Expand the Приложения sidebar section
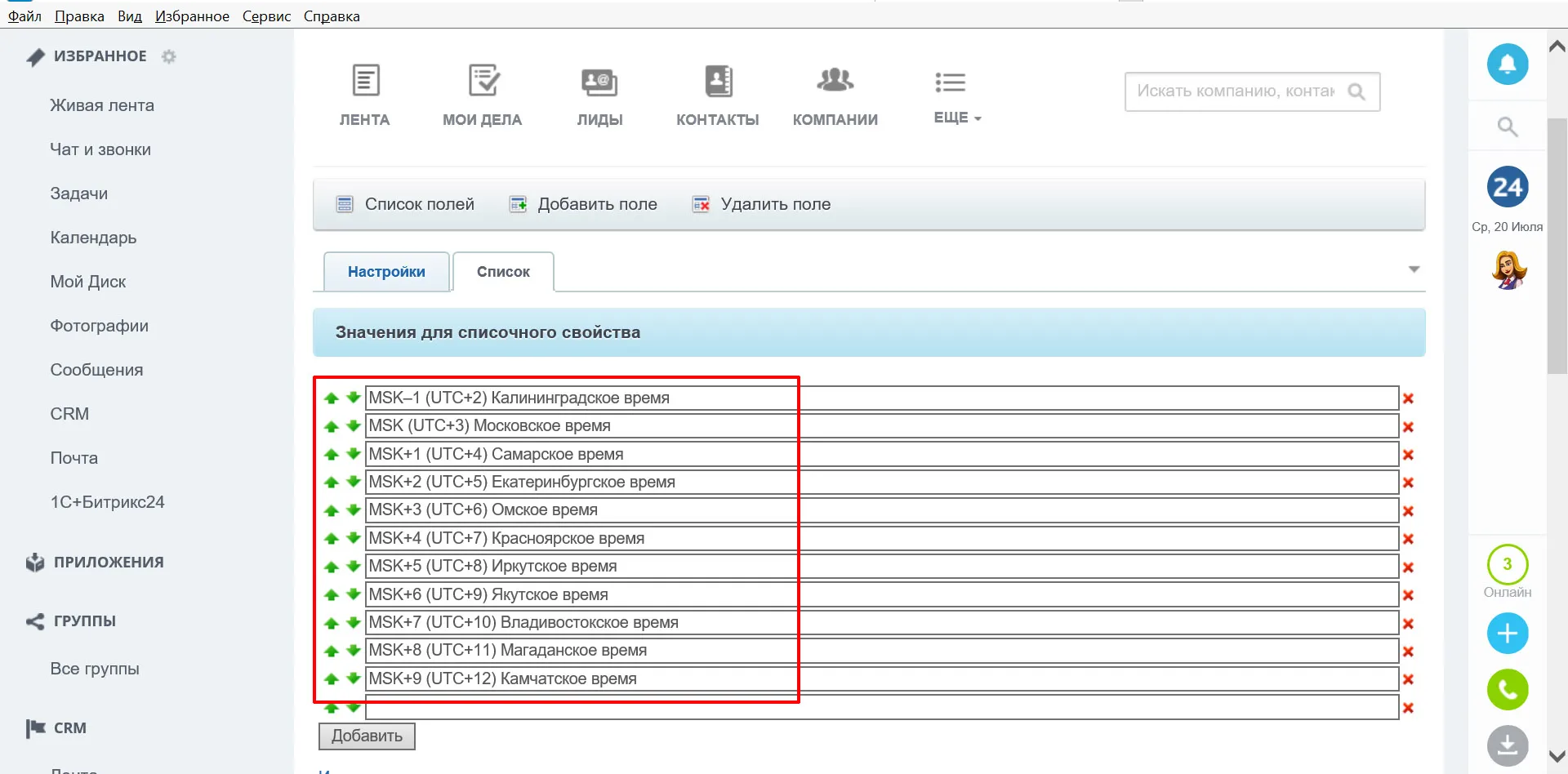The width and height of the screenshot is (1568, 774). pos(108,563)
